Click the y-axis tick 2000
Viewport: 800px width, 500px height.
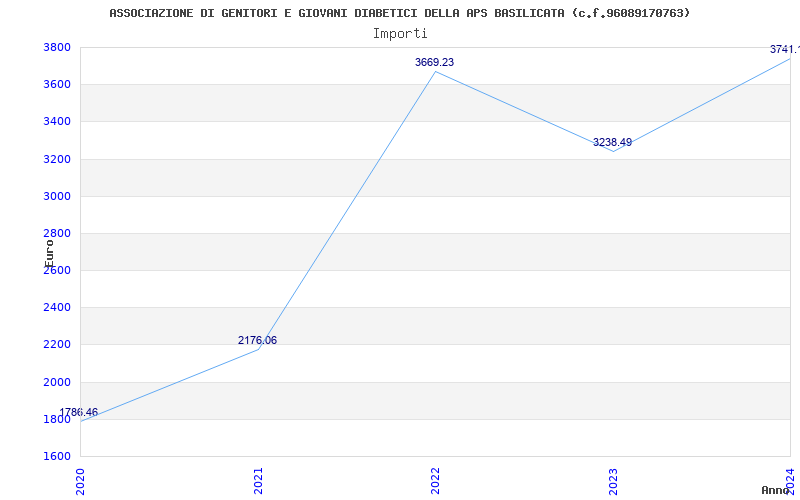pos(55,382)
